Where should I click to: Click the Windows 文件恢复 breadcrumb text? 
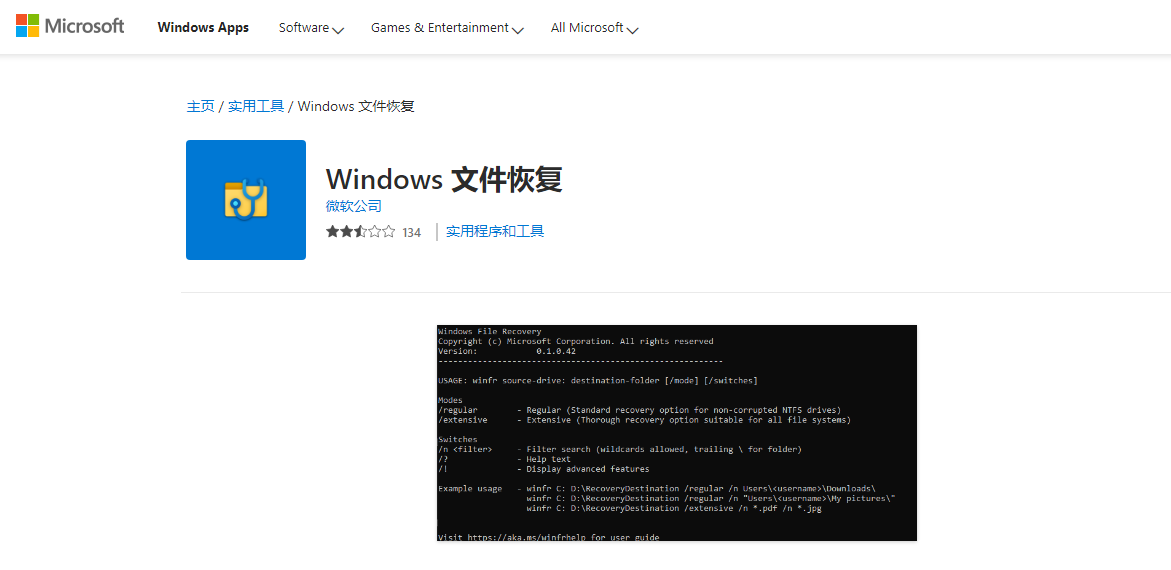point(356,106)
